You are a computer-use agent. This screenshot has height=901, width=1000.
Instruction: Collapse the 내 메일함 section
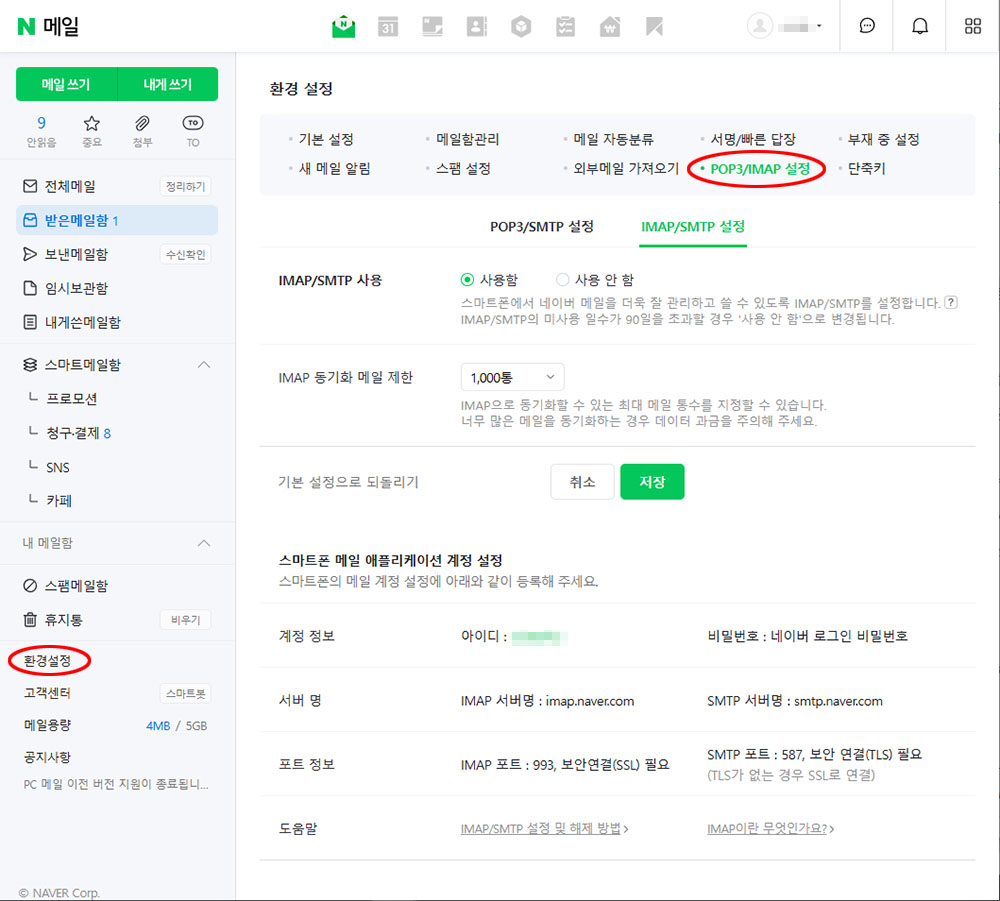[x=204, y=543]
